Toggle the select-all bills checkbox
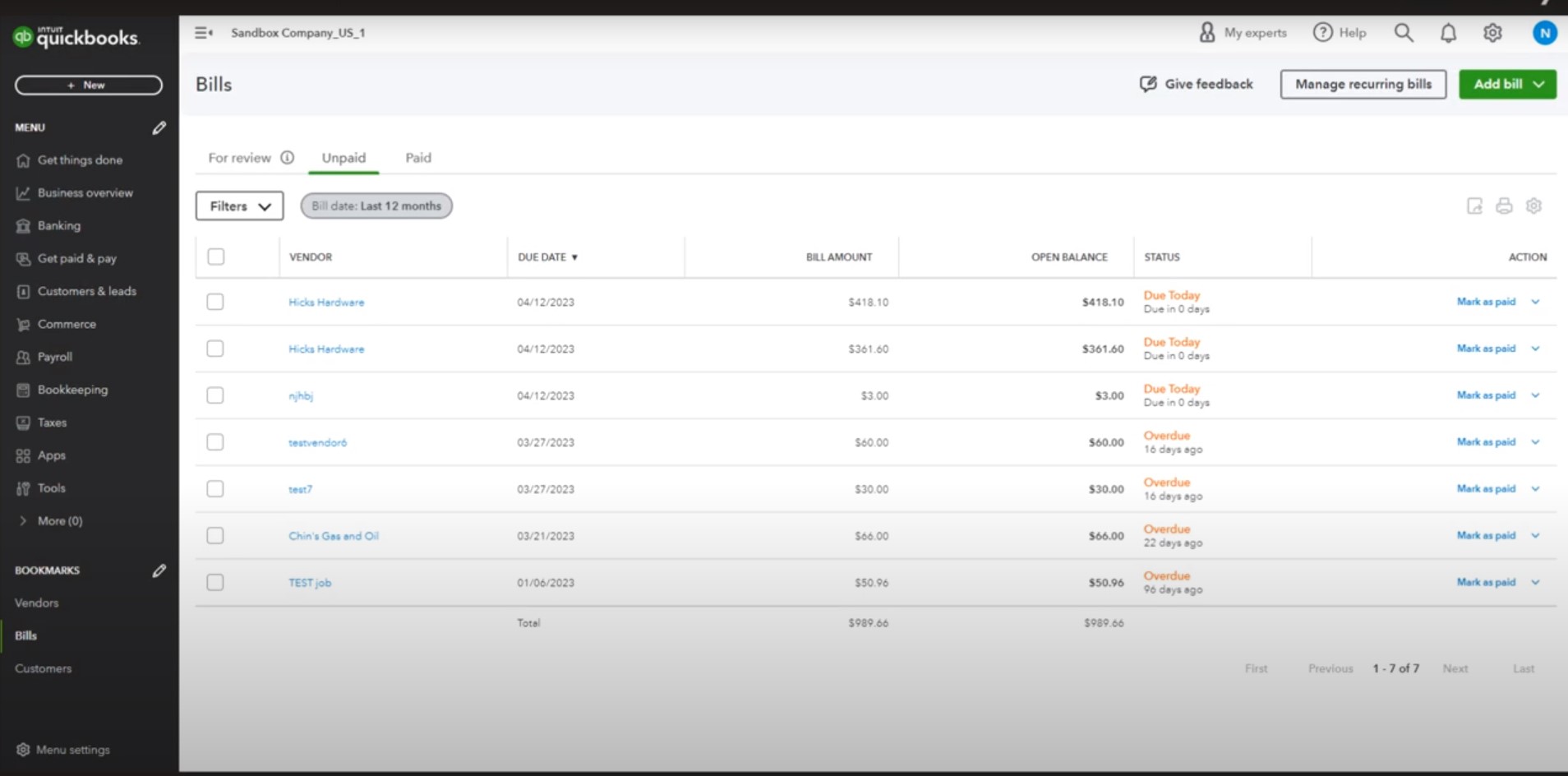The image size is (1568, 776). point(216,257)
